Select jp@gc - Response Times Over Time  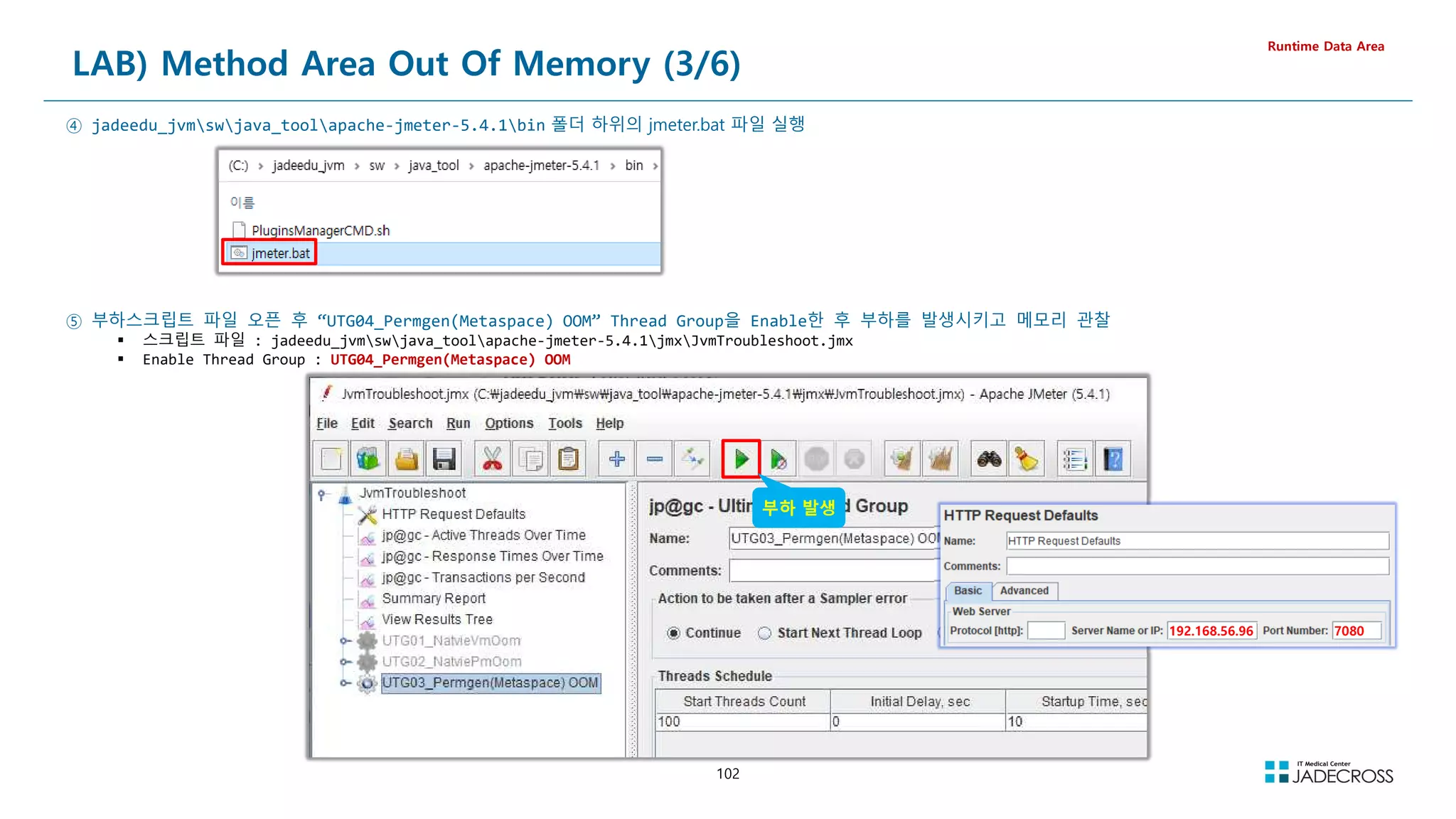(x=493, y=556)
